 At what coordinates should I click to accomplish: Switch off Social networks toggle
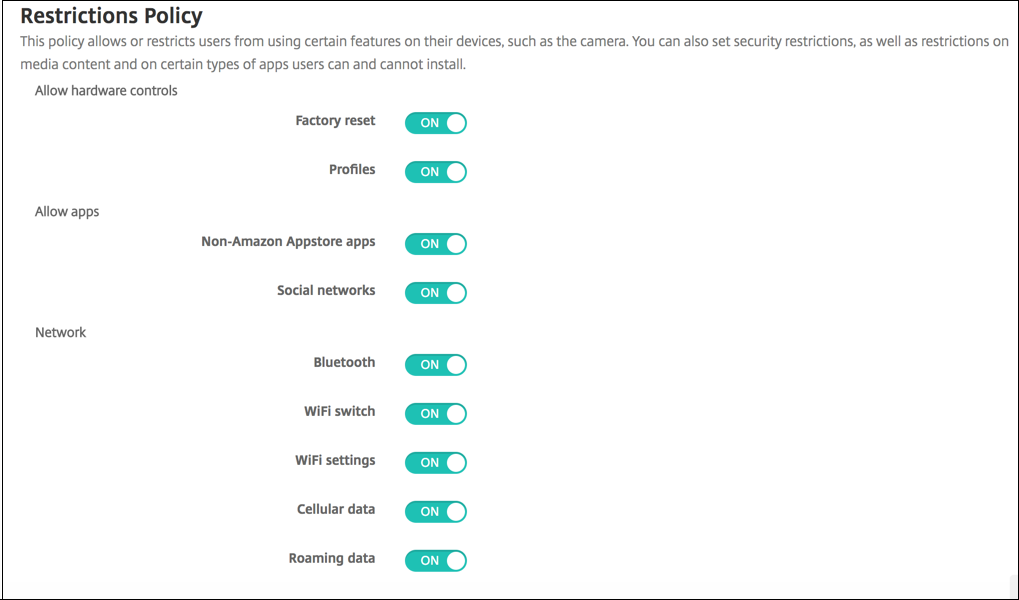click(435, 293)
